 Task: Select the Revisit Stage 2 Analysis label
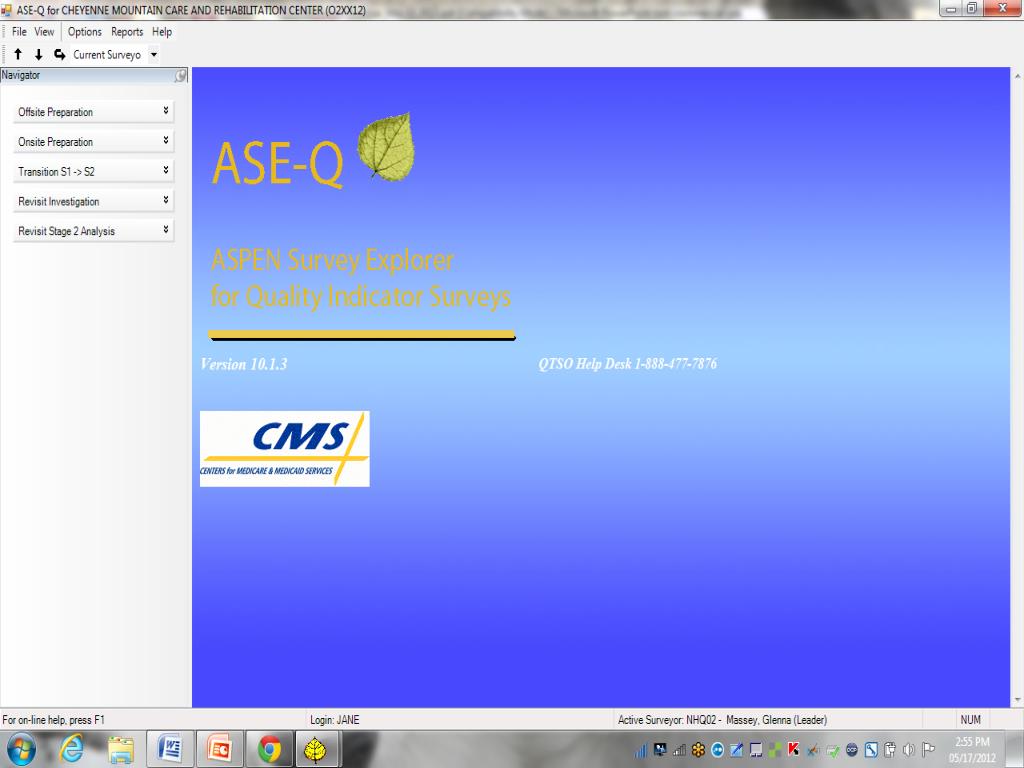click(x=67, y=231)
